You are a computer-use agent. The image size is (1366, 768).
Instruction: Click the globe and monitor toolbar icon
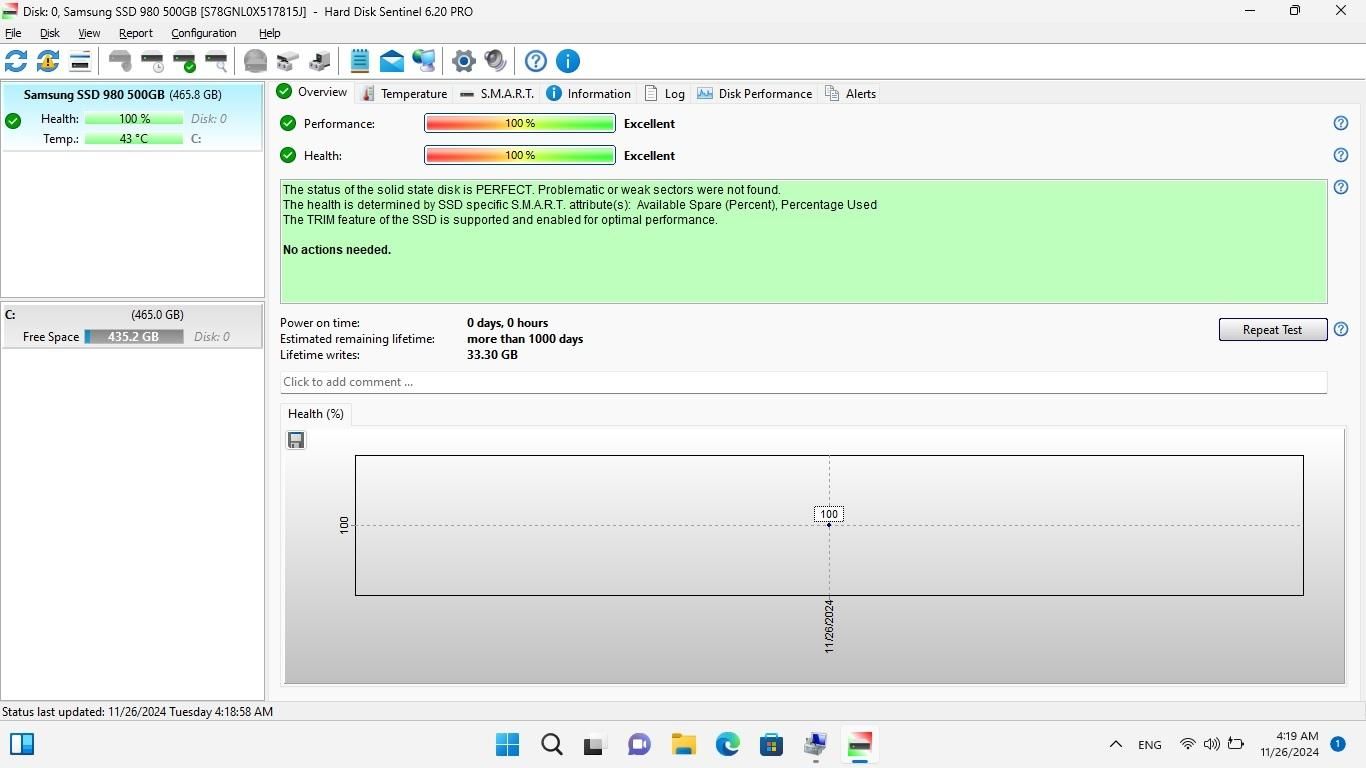(x=424, y=61)
